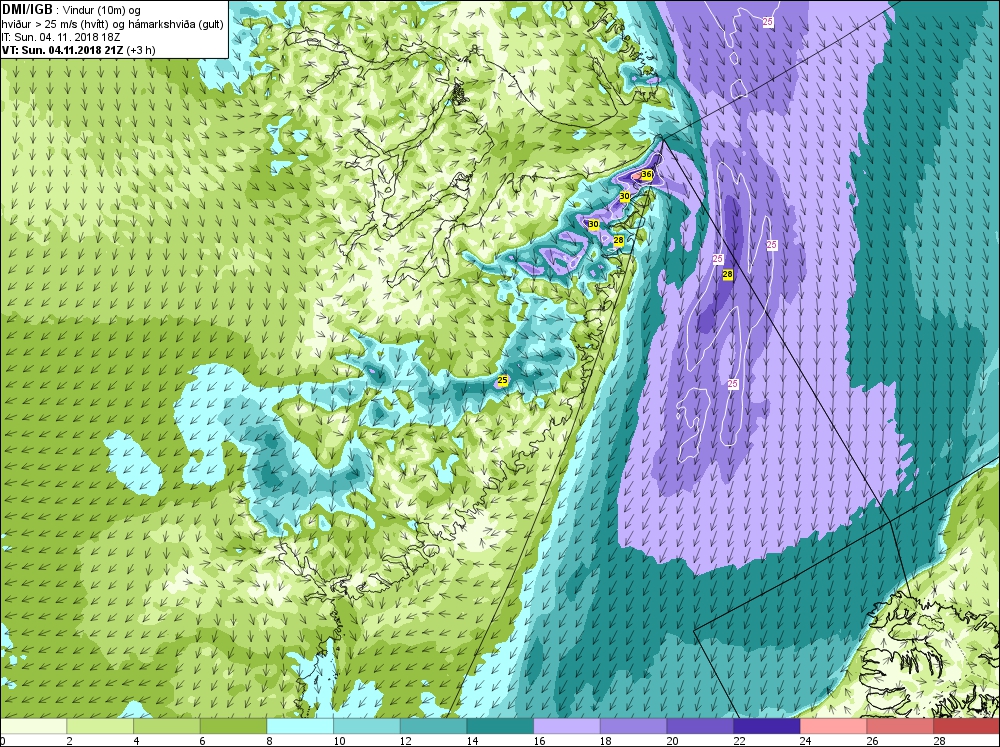Pick the 22–24 m/s indigo legend swatch
1000x747 pixels.
(x=766, y=726)
